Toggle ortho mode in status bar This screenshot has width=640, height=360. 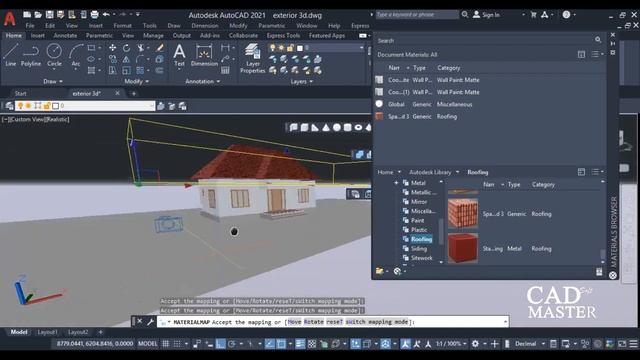pyautogui.click(x=220, y=344)
